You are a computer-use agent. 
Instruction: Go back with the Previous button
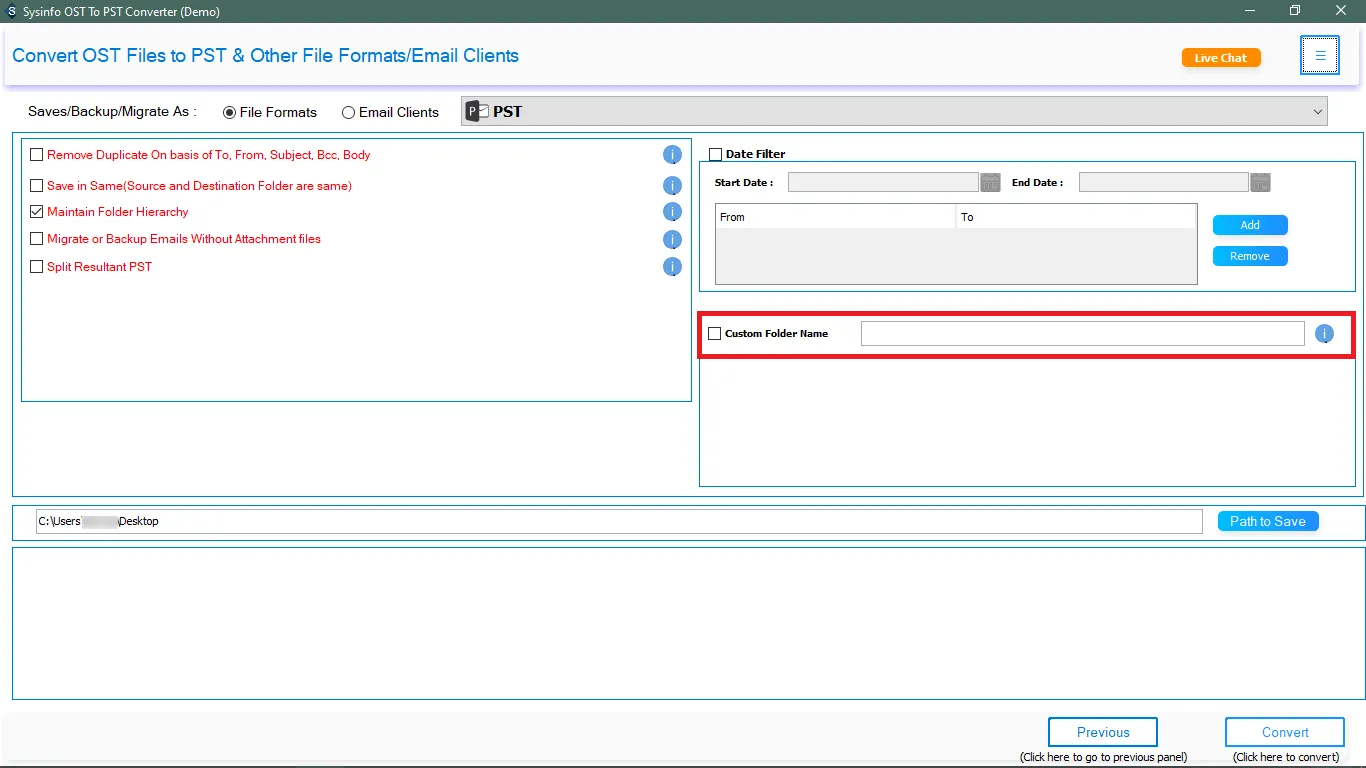pos(1103,732)
